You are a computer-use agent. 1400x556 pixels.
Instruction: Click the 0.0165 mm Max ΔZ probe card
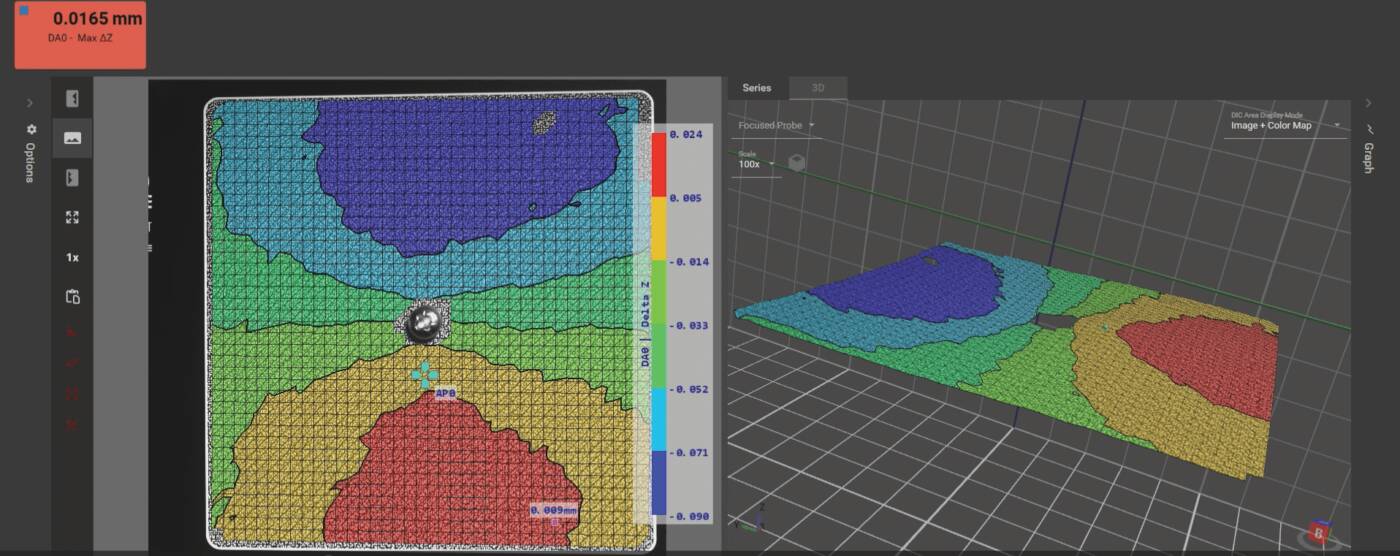(x=80, y=35)
